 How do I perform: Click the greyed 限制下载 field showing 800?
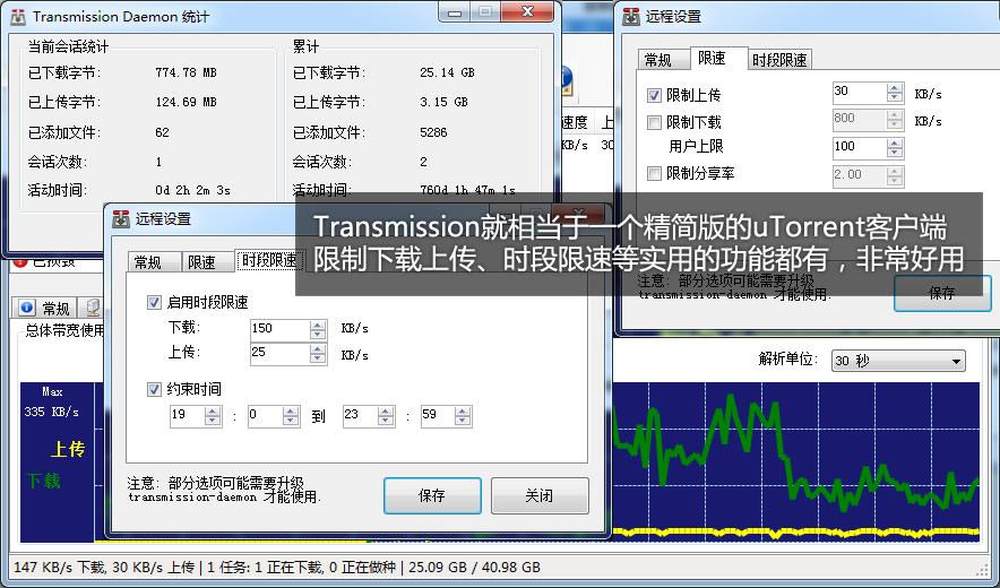tap(860, 120)
